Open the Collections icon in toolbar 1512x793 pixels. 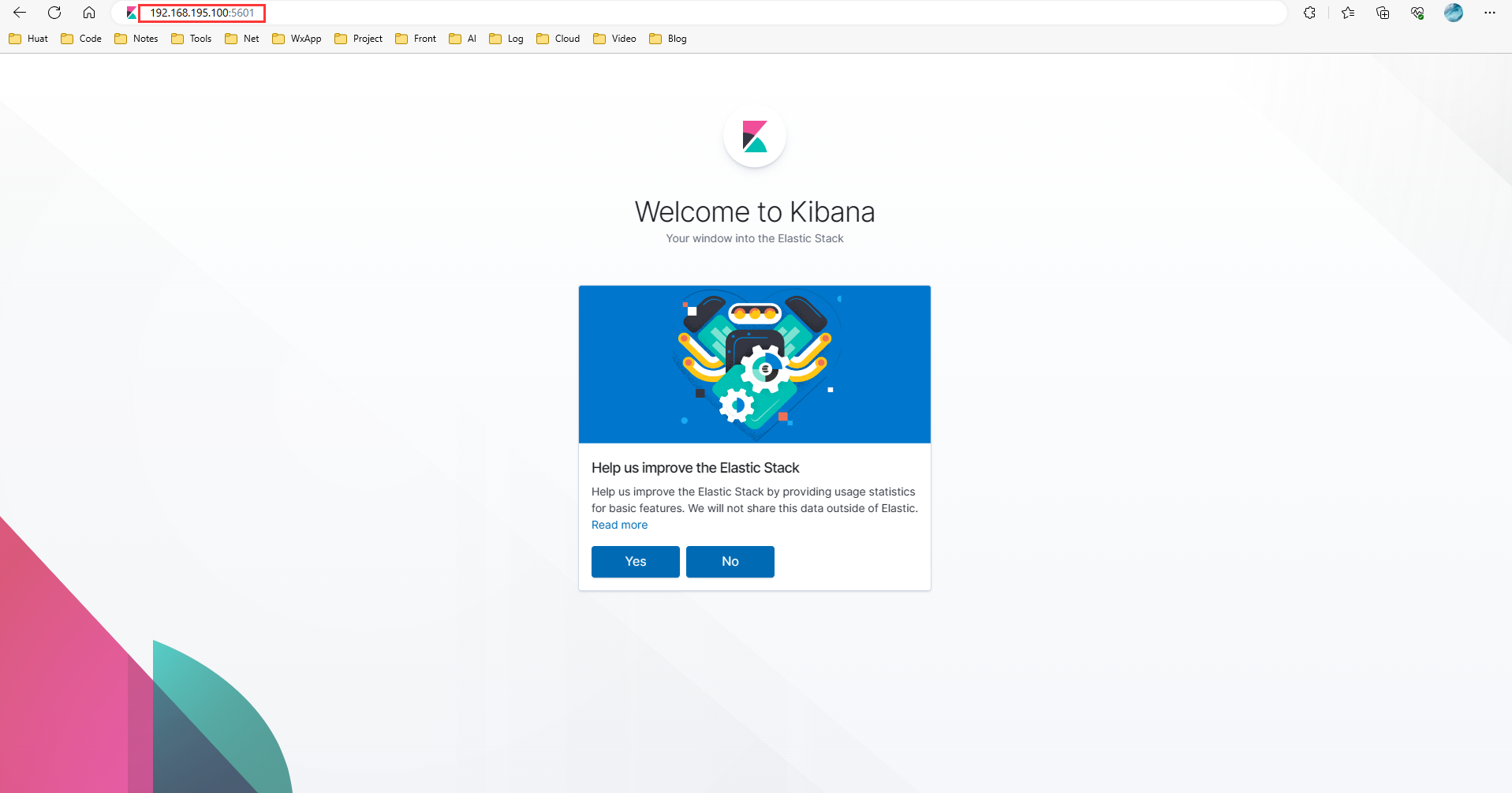(1383, 13)
